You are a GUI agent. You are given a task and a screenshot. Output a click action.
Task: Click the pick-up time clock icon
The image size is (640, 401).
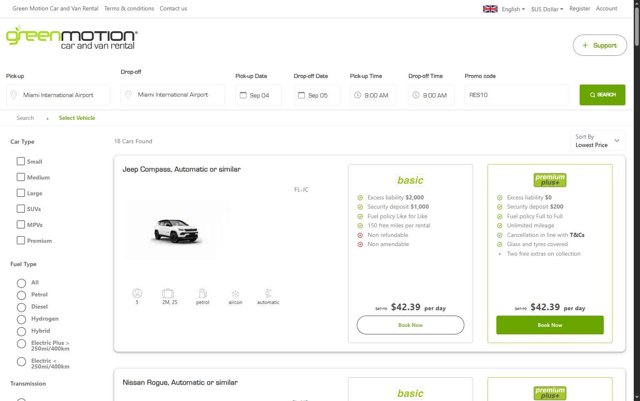[x=357, y=95]
